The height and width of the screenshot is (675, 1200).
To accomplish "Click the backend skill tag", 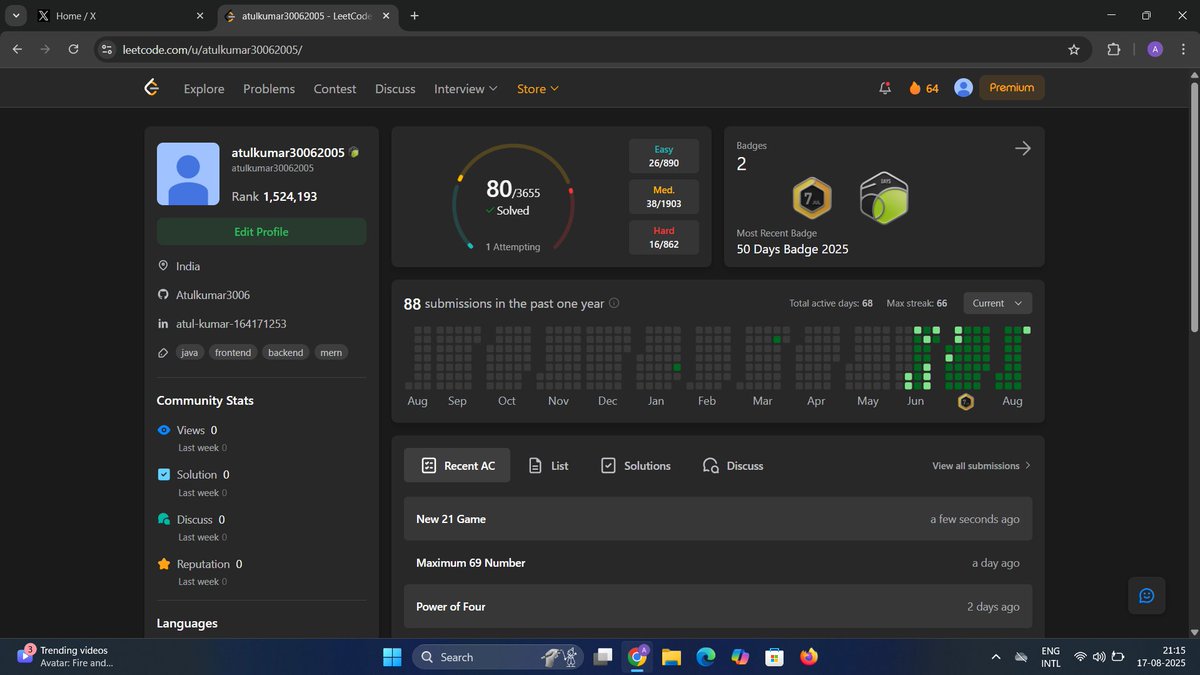I will pos(285,352).
